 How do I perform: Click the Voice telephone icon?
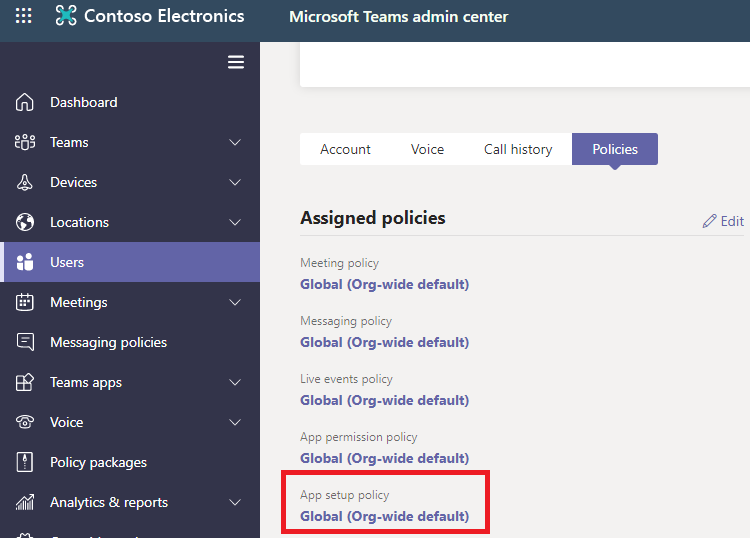[24, 422]
